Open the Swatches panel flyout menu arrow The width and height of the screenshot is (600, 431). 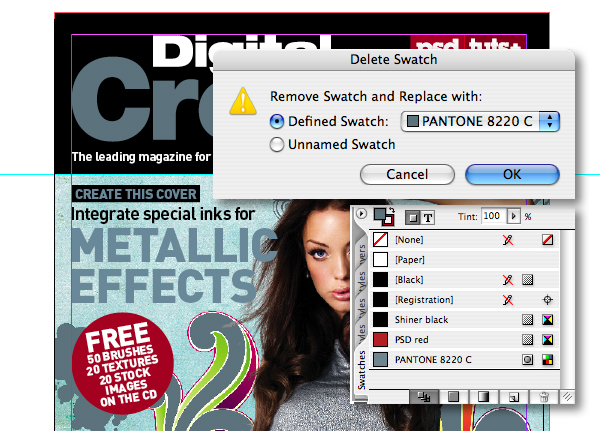361,214
